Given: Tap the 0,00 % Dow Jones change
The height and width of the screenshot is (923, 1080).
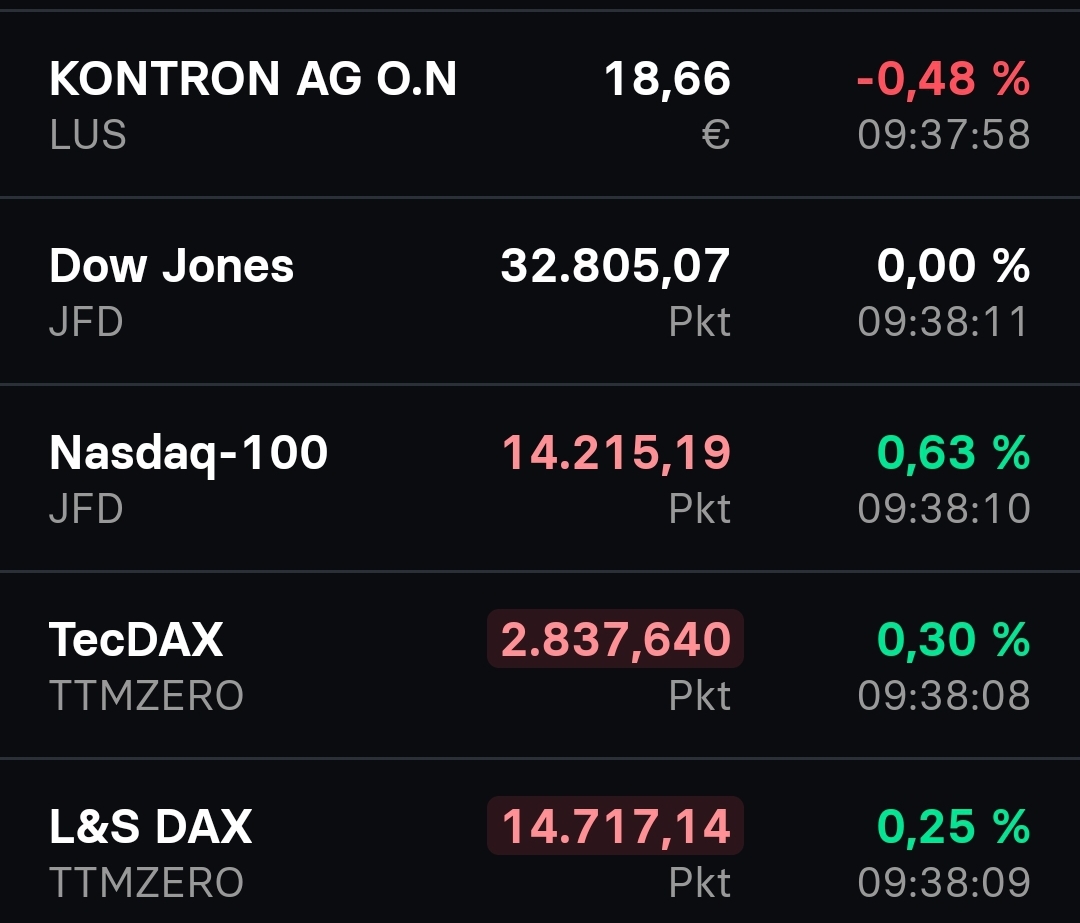Looking at the screenshot, I should (x=953, y=266).
